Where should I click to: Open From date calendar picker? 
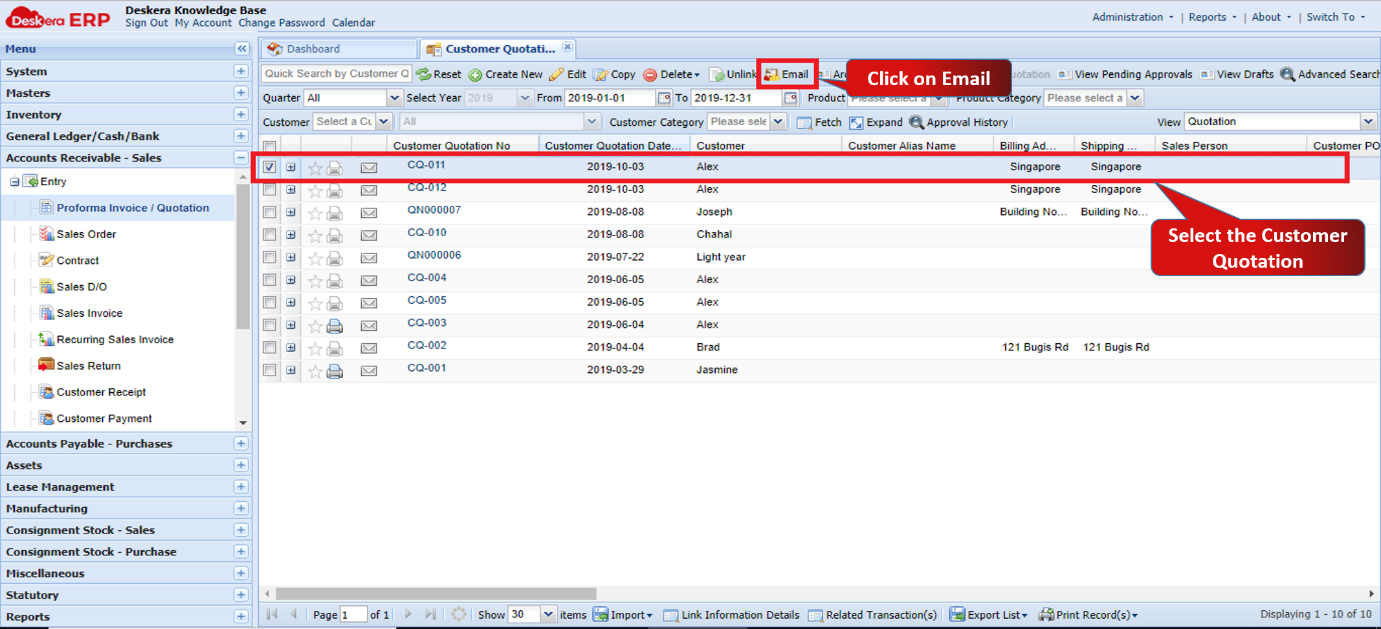tap(664, 98)
